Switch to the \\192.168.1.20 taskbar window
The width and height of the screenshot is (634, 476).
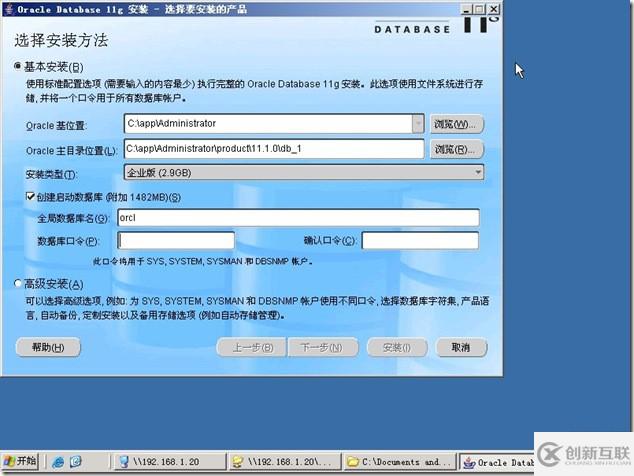(169, 461)
